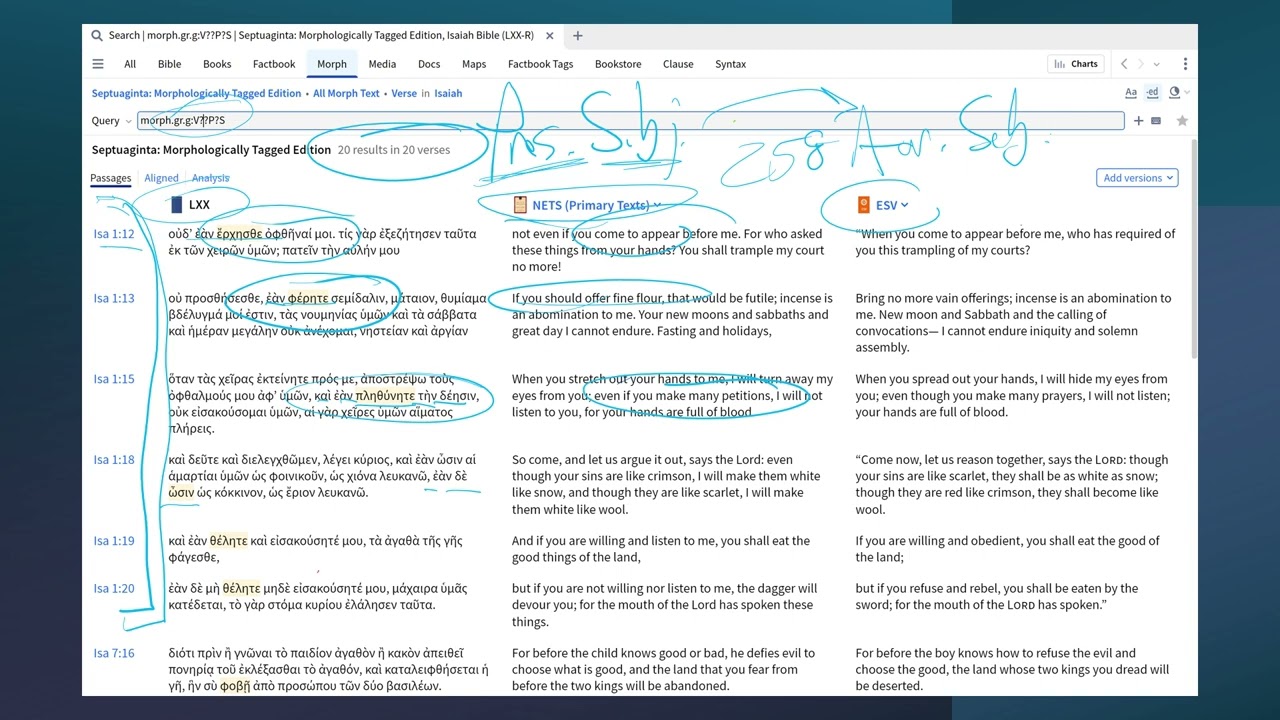
Task: Open ESV resource book icon
Action: click(x=863, y=205)
